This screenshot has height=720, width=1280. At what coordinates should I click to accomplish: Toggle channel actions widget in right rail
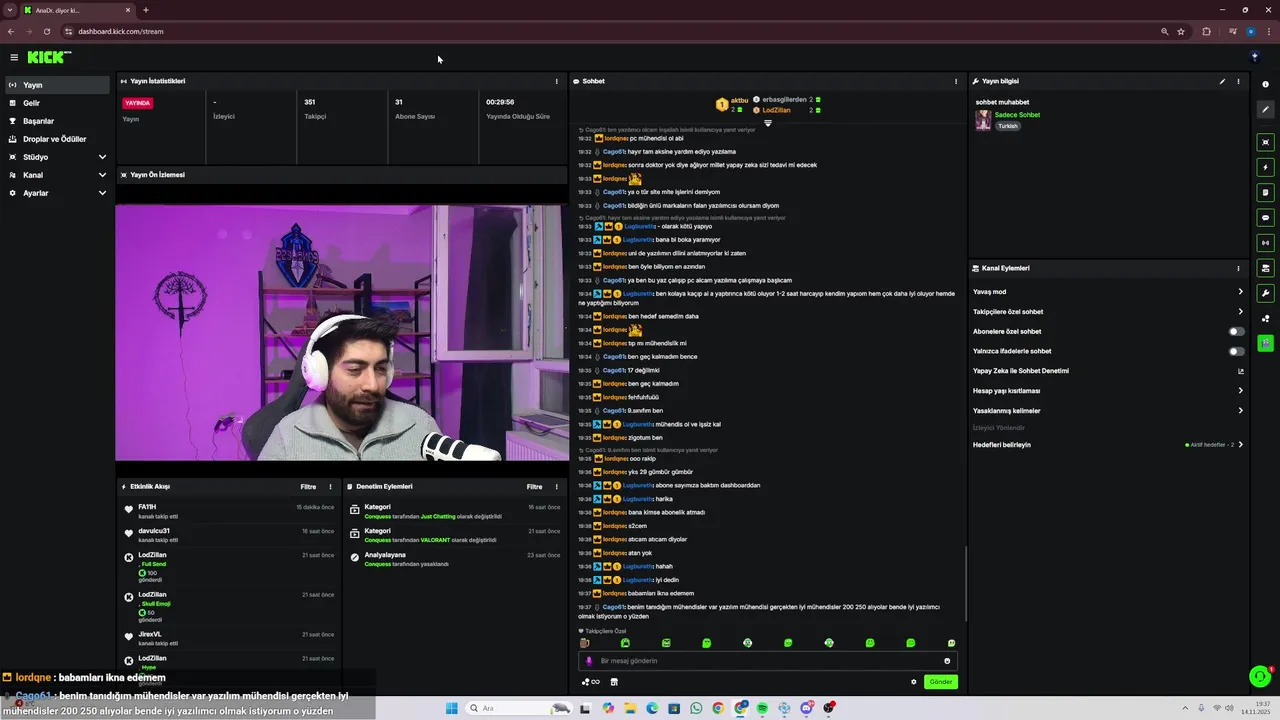pos(1266,268)
